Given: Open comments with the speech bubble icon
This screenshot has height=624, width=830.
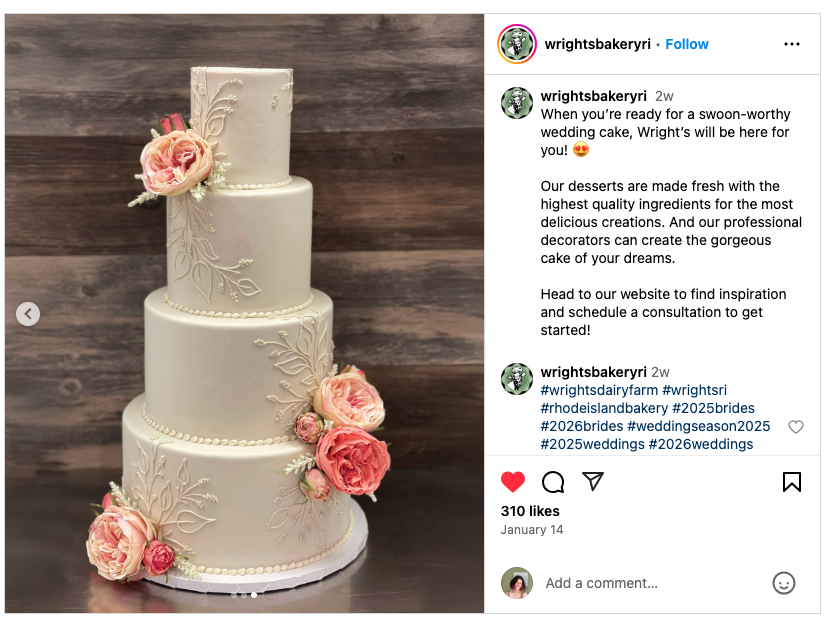Looking at the screenshot, I should point(553,482).
